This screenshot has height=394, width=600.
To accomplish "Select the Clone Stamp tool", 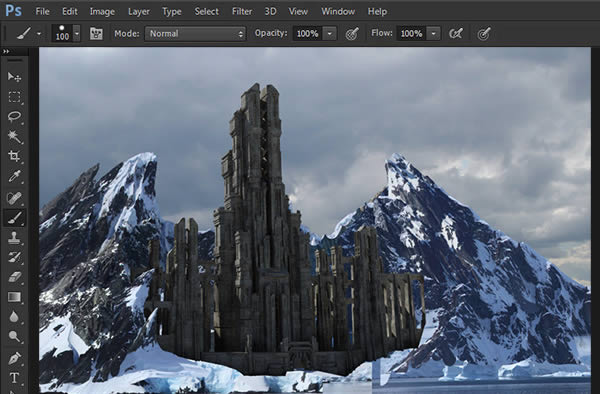I will tap(15, 238).
